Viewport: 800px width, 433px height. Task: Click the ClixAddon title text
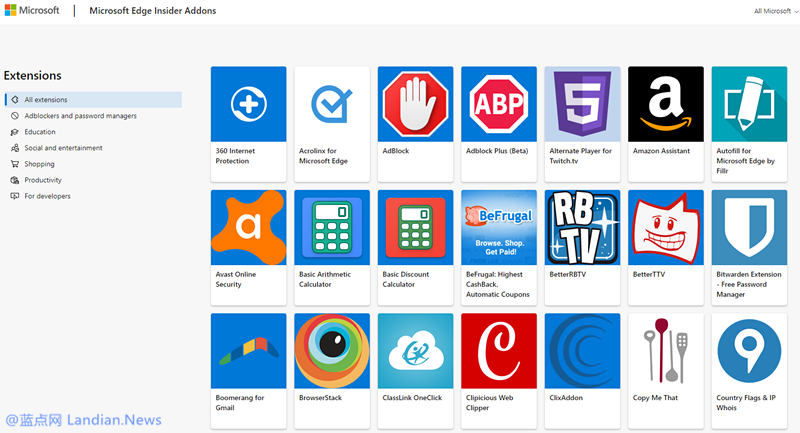[x=566, y=398]
